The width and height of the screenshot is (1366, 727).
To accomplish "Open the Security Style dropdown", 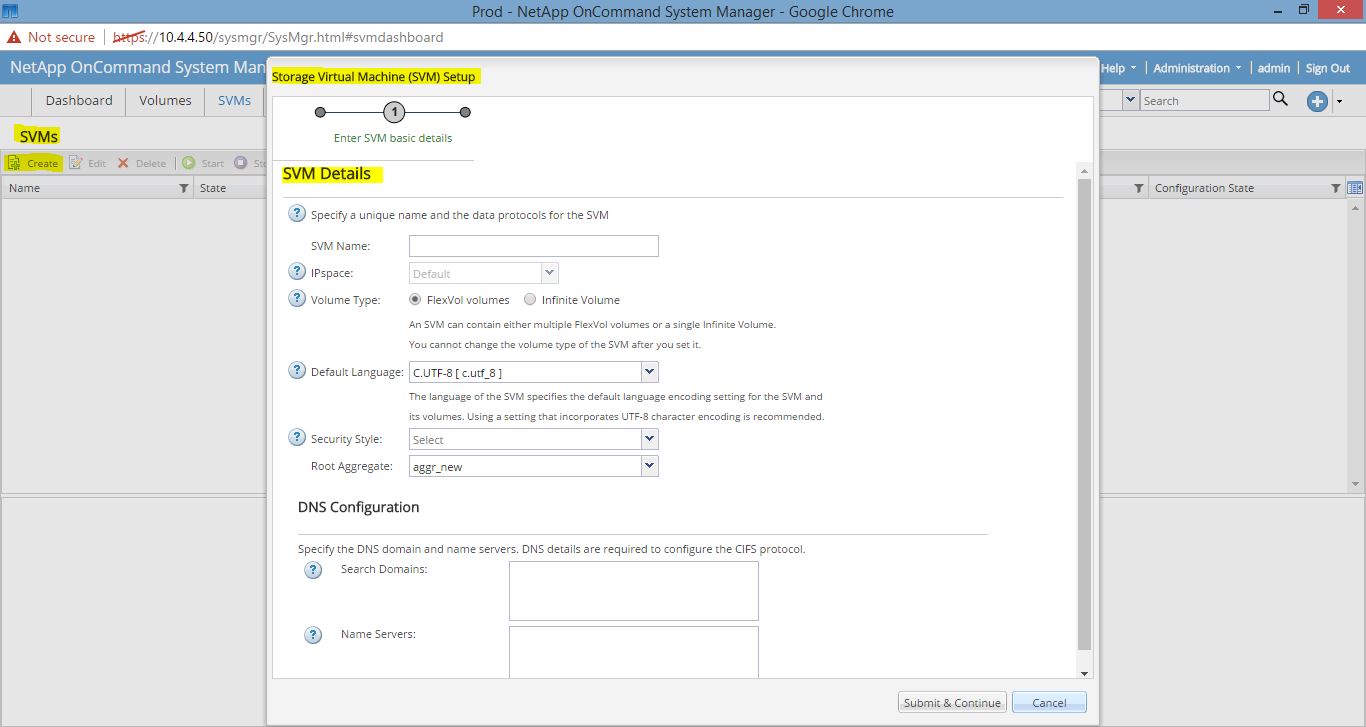I will click(x=649, y=439).
